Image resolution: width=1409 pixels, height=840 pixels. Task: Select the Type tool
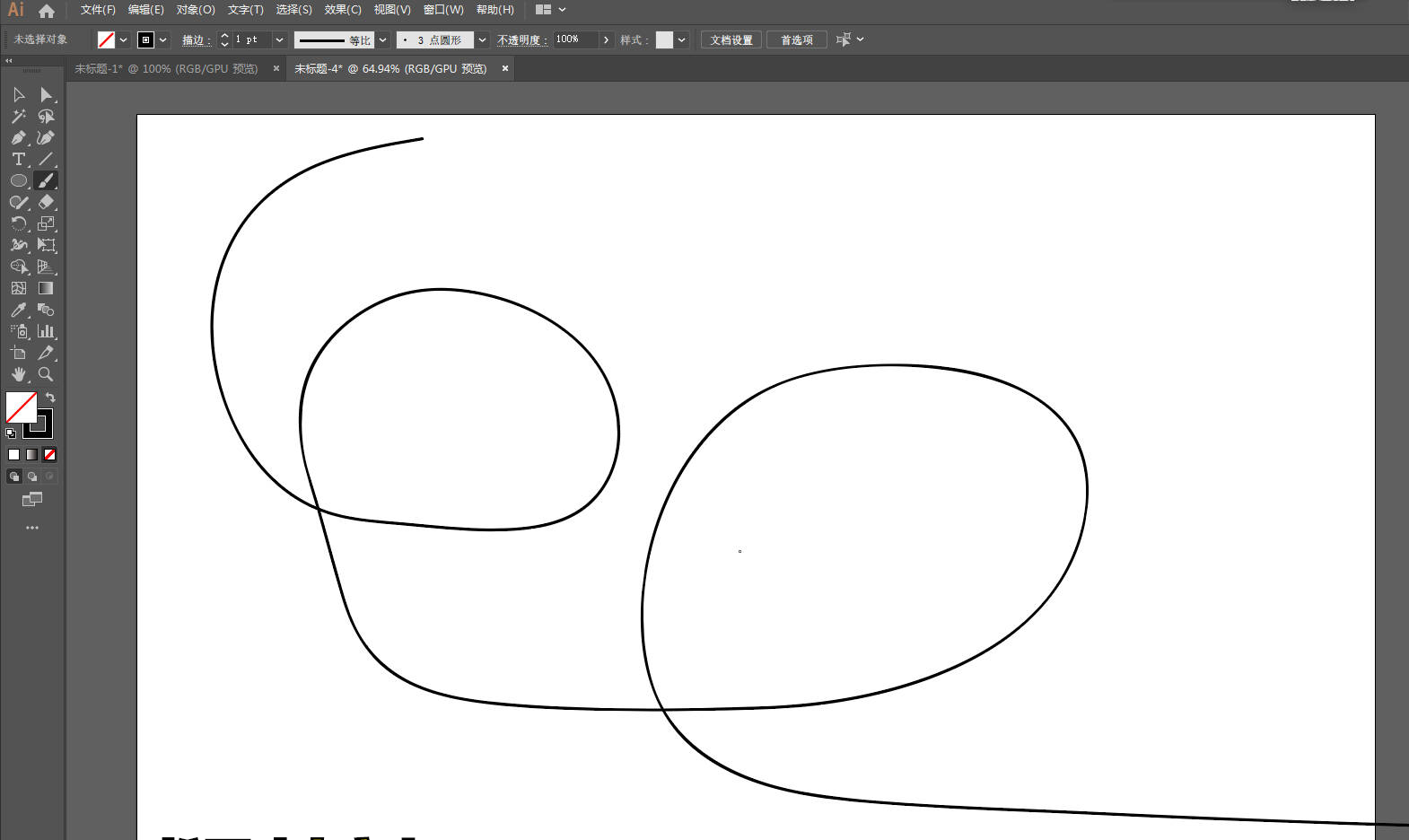click(18, 160)
